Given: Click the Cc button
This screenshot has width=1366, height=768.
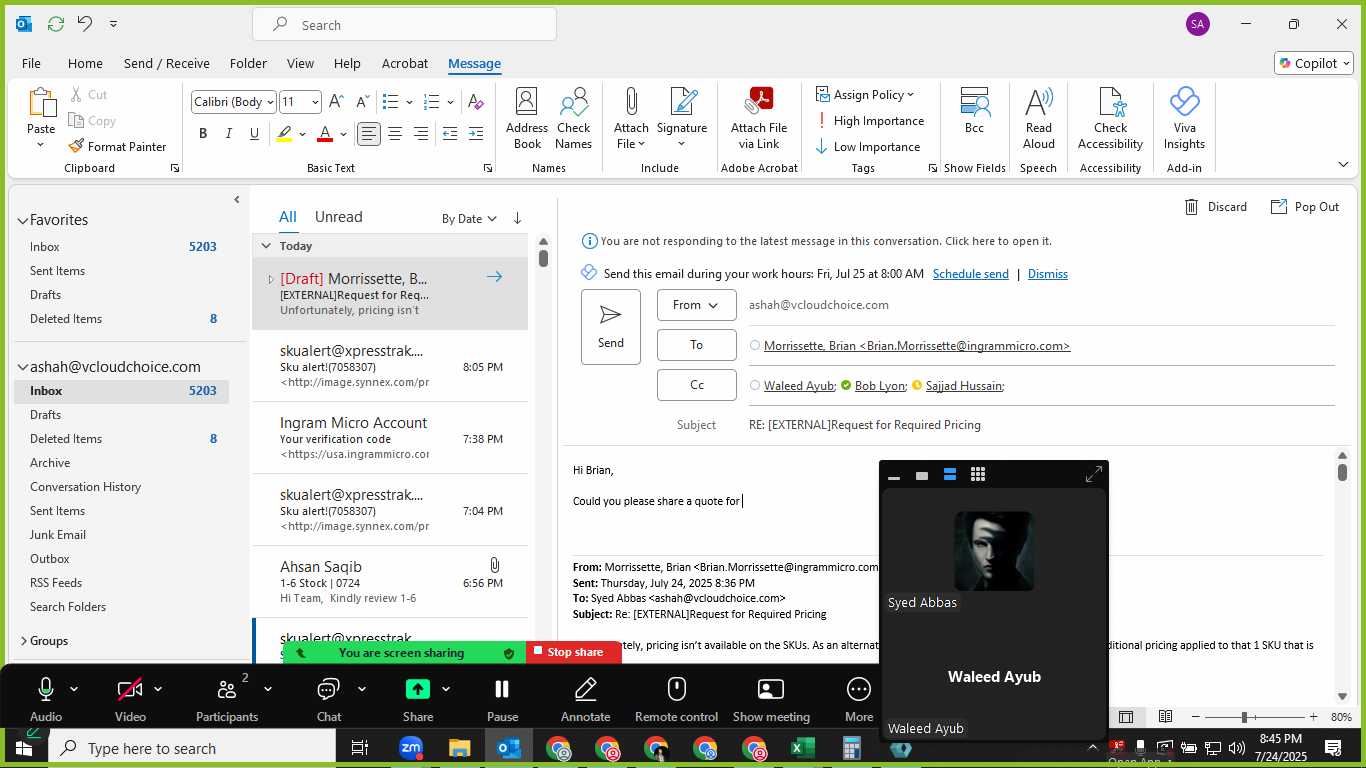Looking at the screenshot, I should (x=697, y=385).
